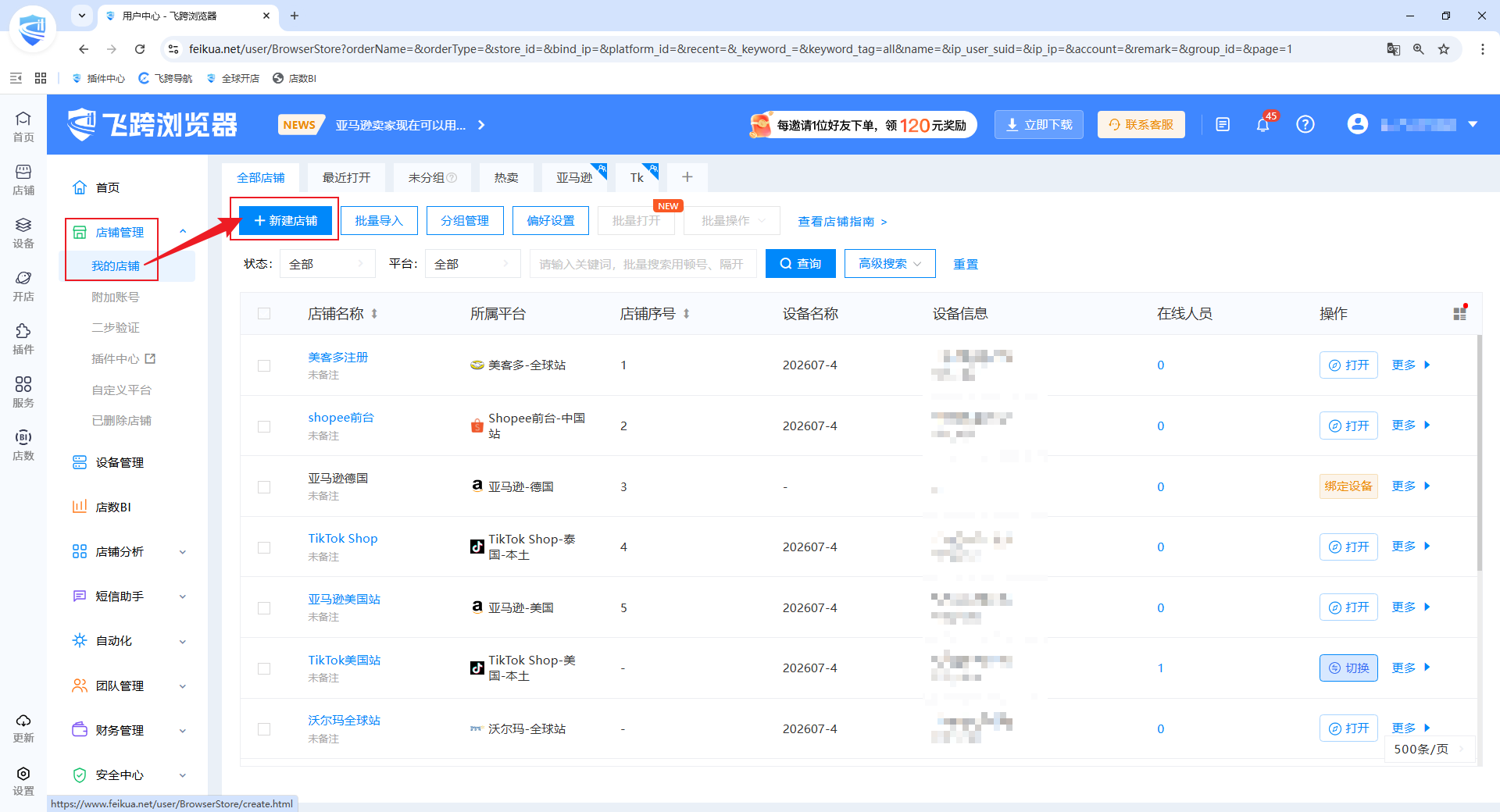1500x812 pixels.
Task: Check the box for shopee前台 row
Action: 264,426
